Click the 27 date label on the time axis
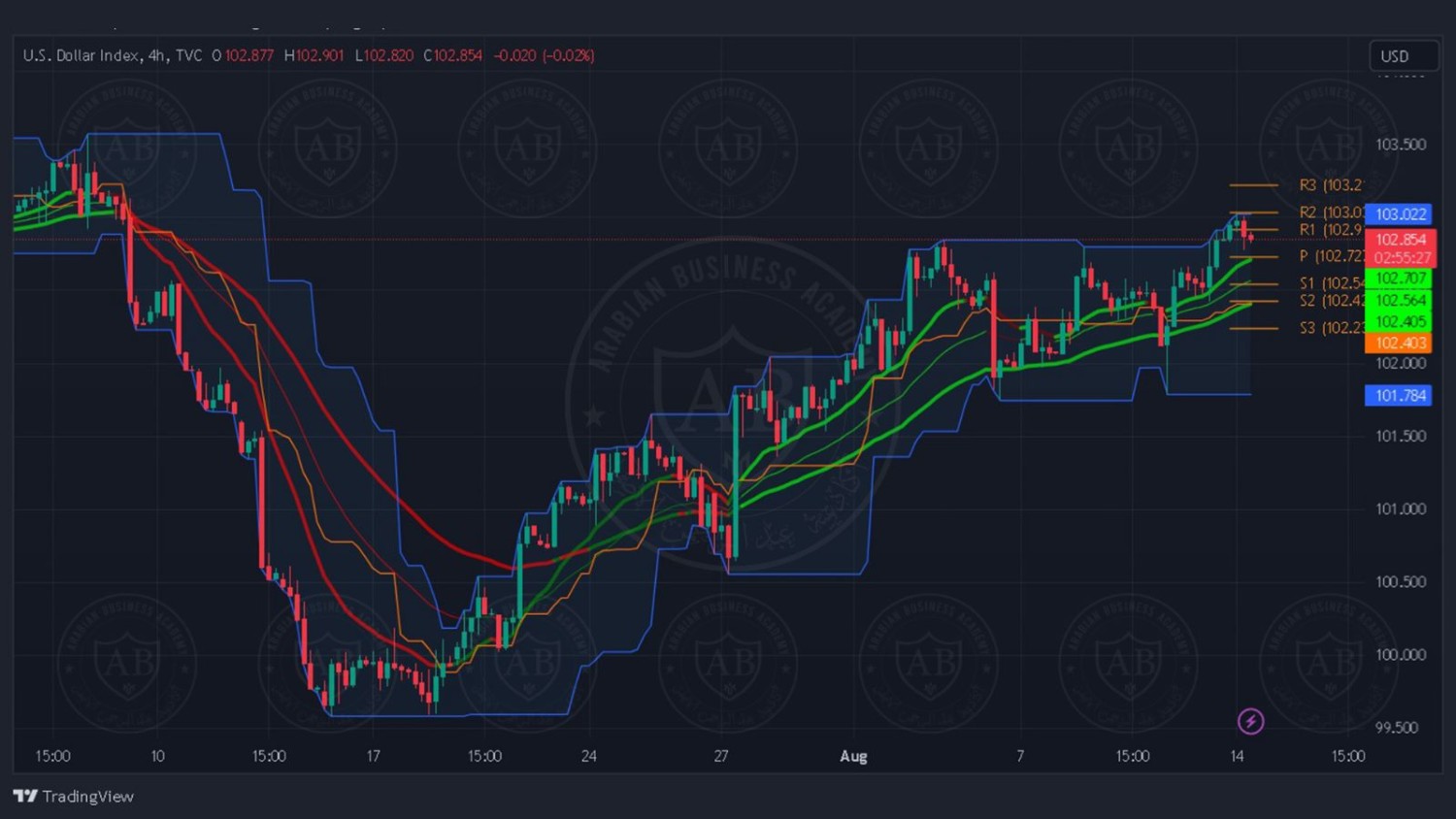This screenshot has width=1456, height=819. click(x=721, y=756)
